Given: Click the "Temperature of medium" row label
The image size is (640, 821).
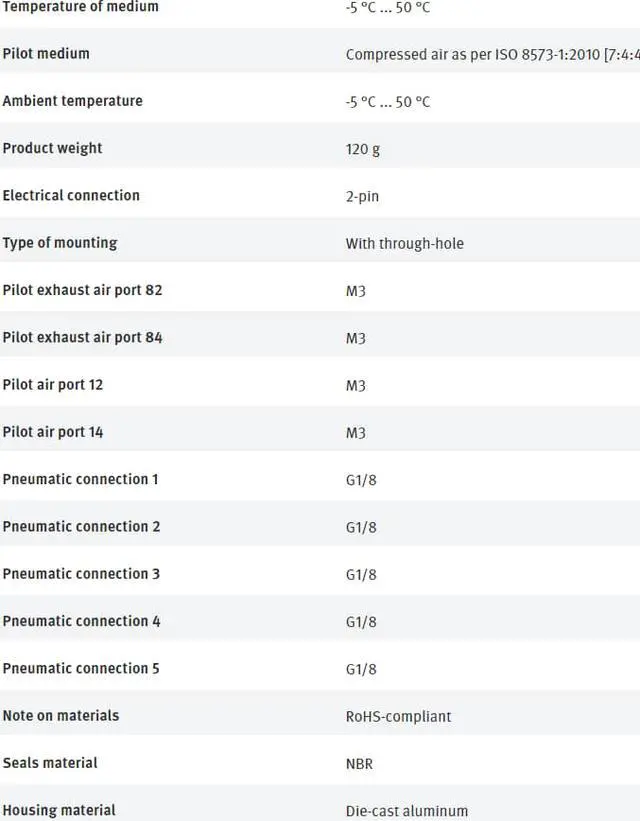Looking at the screenshot, I should coord(80,7).
